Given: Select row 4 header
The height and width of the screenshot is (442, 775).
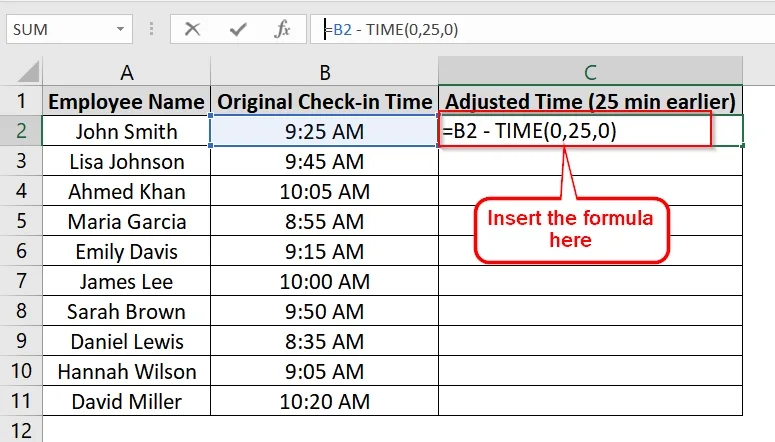Looking at the screenshot, I should 21,191.
